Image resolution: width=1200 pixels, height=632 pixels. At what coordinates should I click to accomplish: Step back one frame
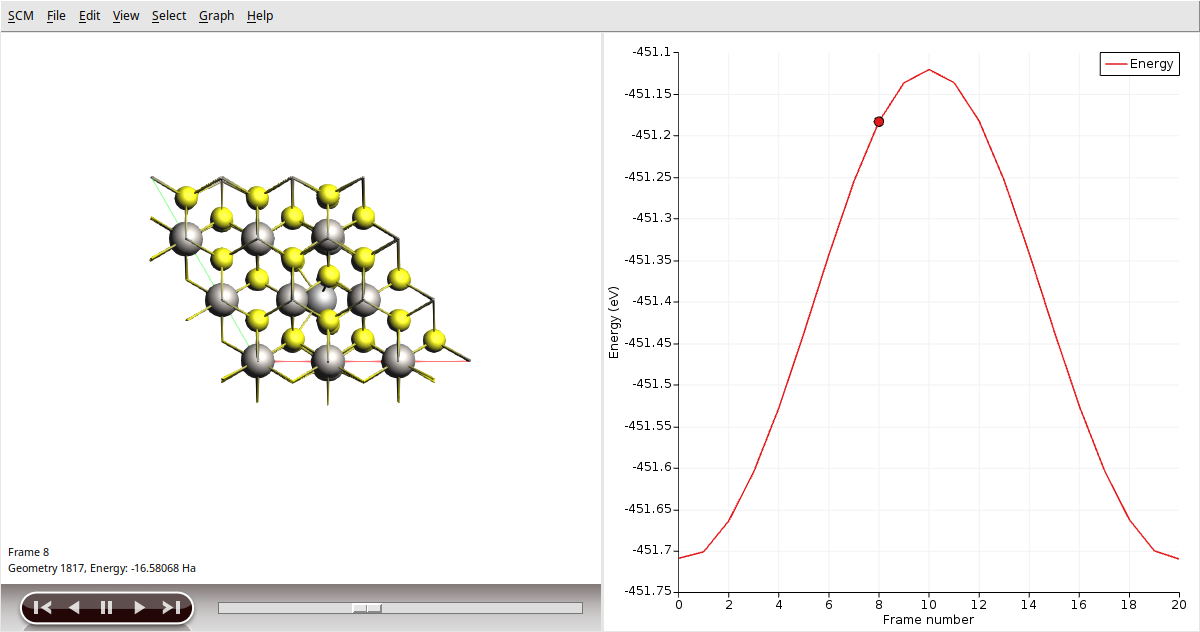(x=73, y=607)
